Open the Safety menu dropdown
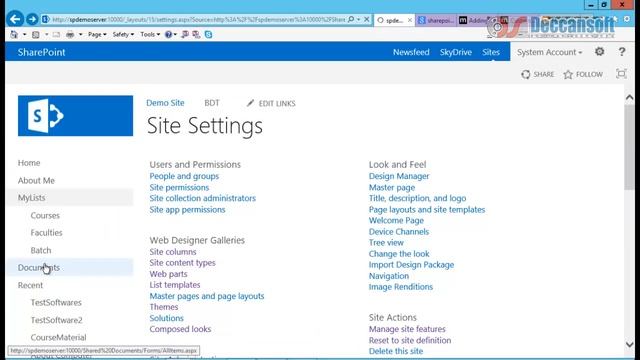 click(x=123, y=35)
